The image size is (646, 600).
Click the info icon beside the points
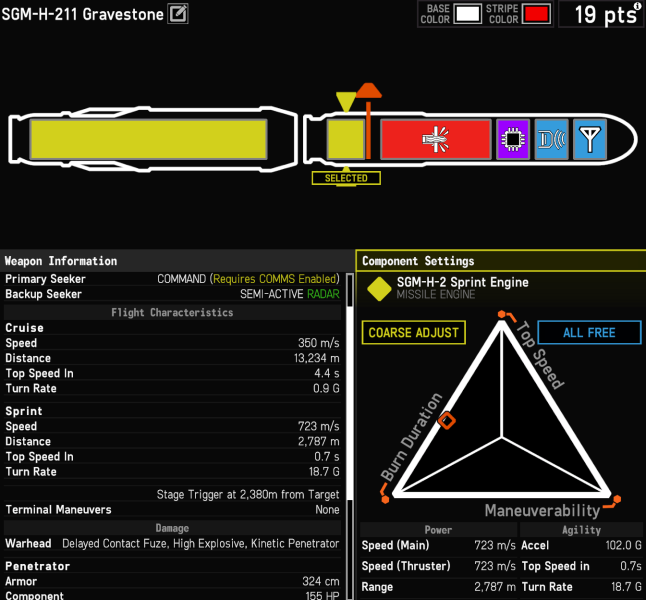point(637,5)
